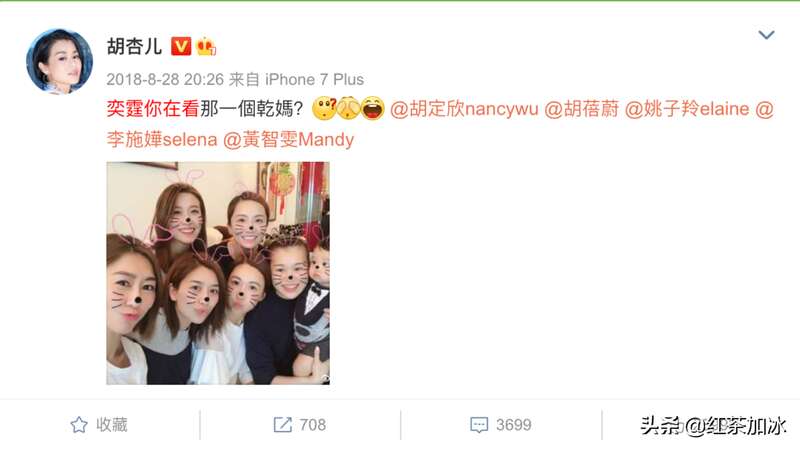Click the laughing open-mouth emoji
Viewport: 800px width, 449px height.
pos(373,108)
